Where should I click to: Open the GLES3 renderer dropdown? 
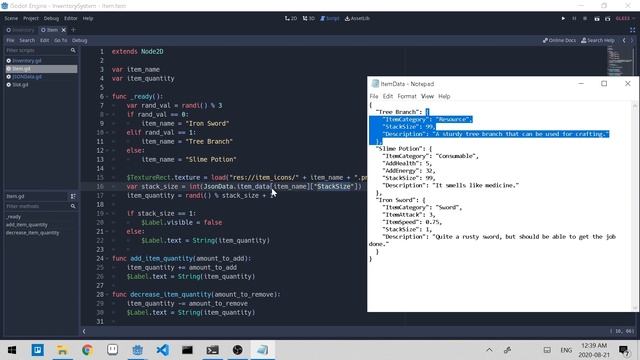tap(624, 18)
